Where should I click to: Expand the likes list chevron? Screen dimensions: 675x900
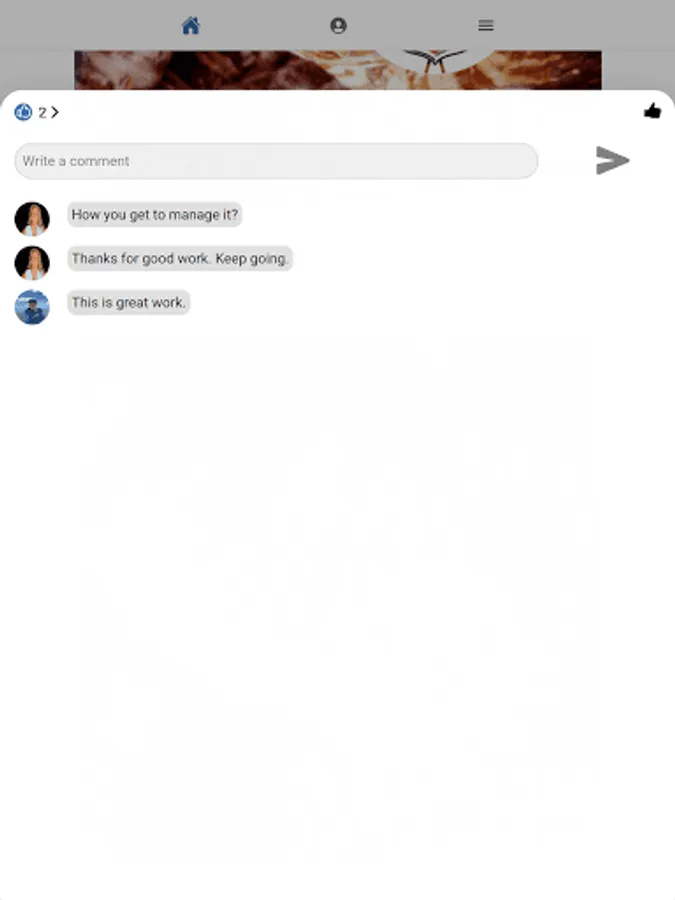tap(55, 112)
